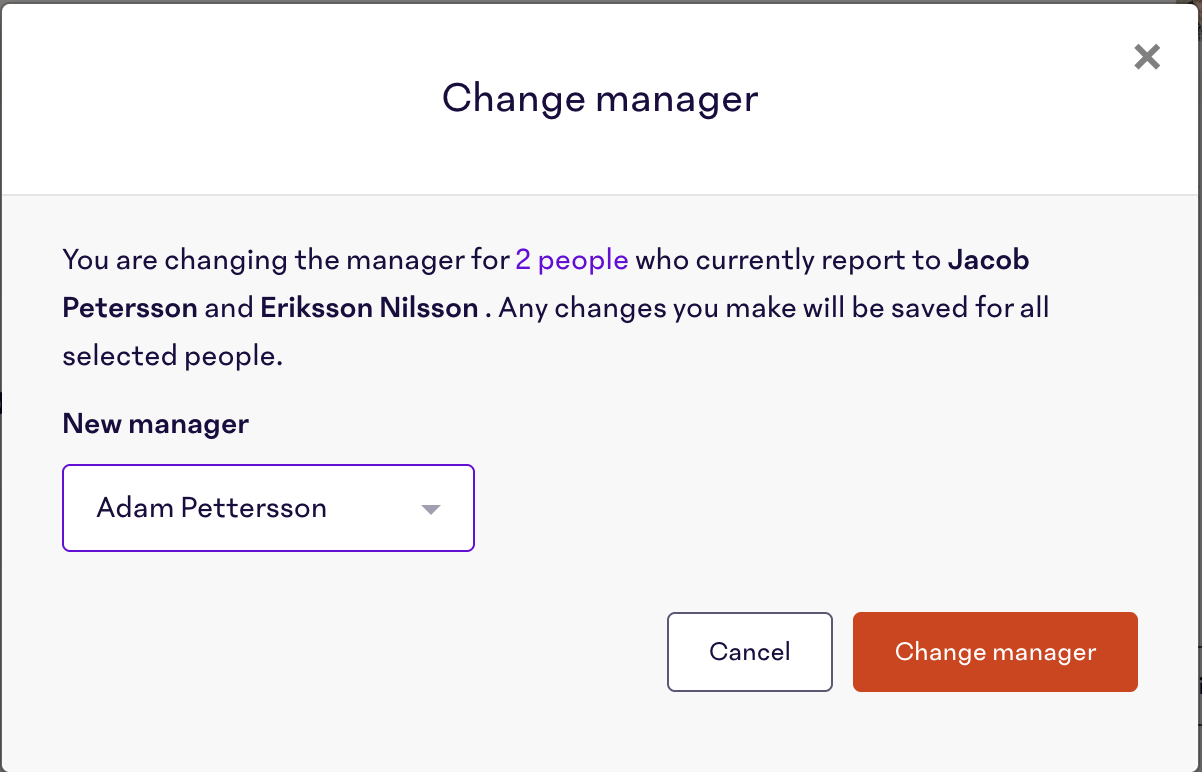Image resolution: width=1202 pixels, height=772 pixels.
Task: Click the bold Eriksson Nilsson name
Action: (369, 307)
